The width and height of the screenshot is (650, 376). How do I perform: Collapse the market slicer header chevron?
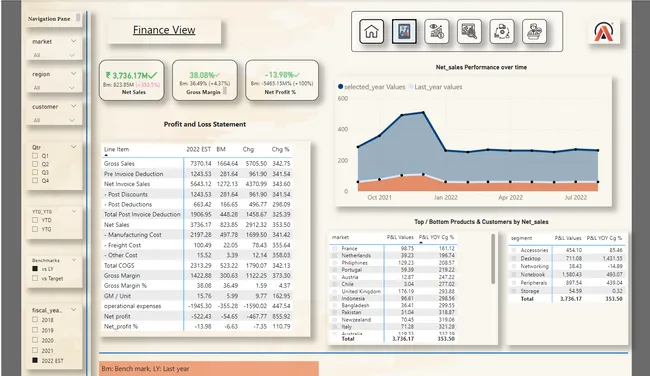pyautogui.click(x=73, y=41)
